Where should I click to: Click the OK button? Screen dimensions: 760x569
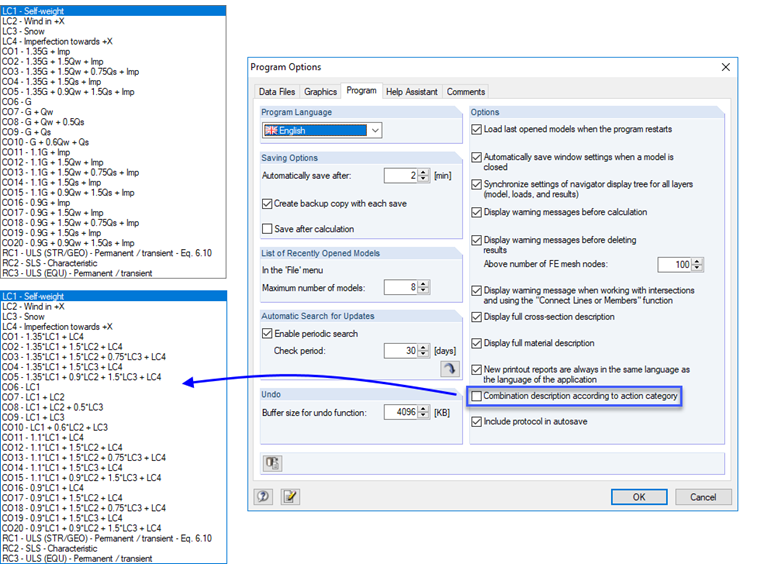coord(639,497)
